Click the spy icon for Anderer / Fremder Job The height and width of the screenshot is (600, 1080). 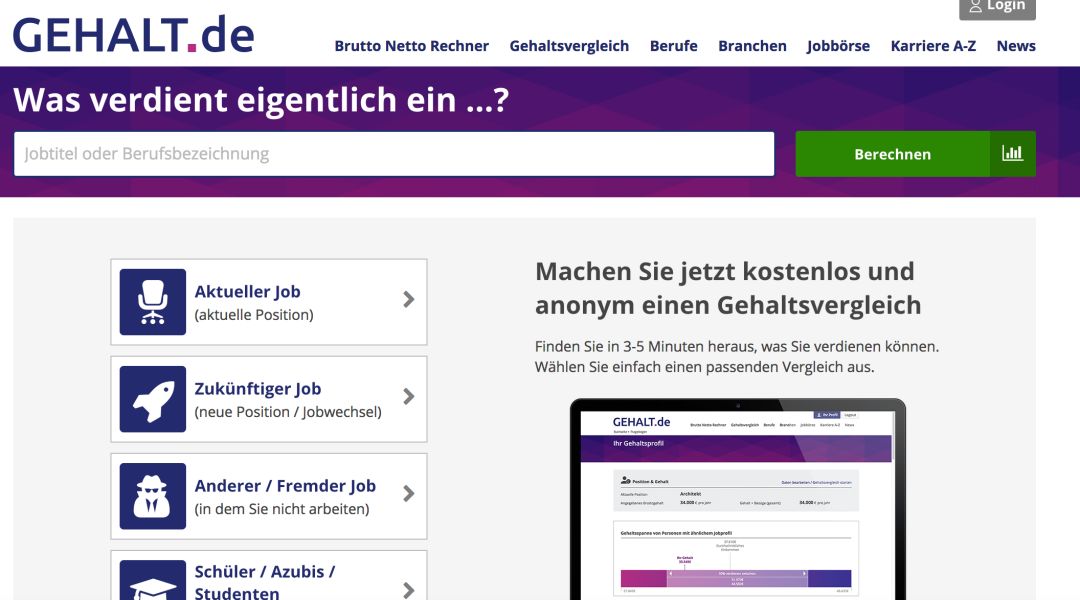[x=153, y=496]
